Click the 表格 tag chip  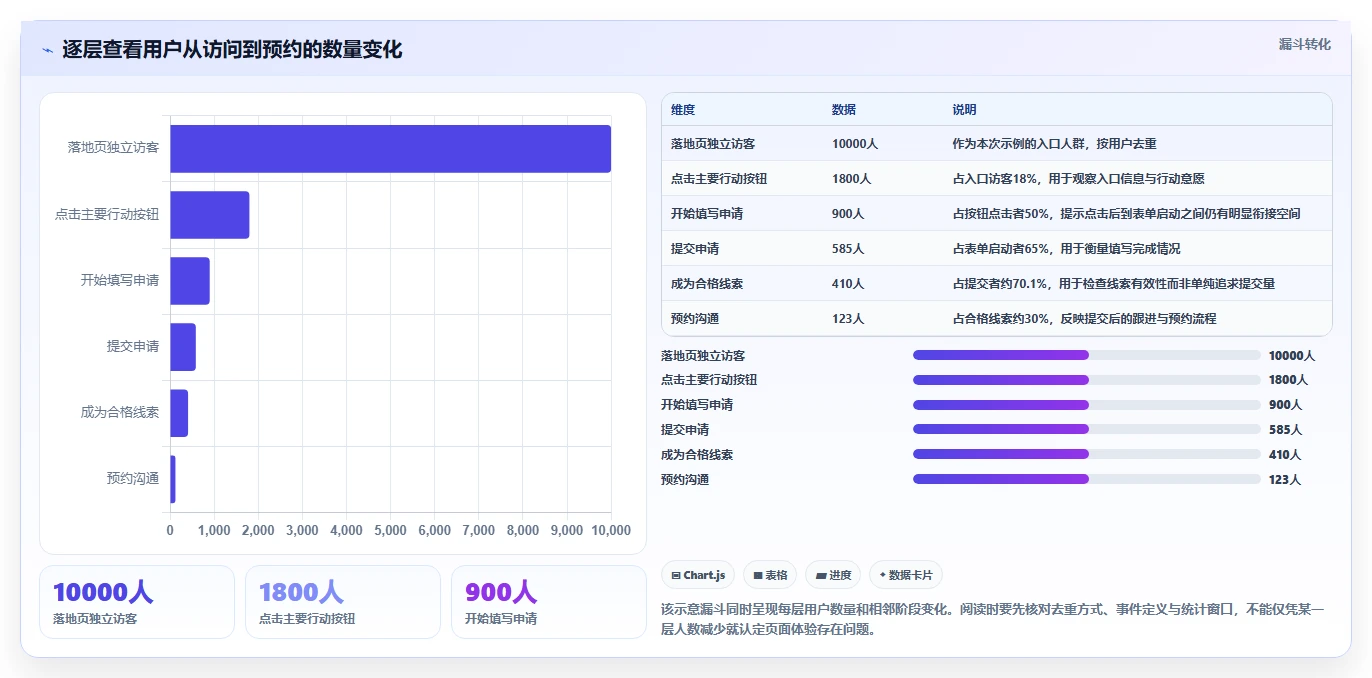(x=770, y=575)
